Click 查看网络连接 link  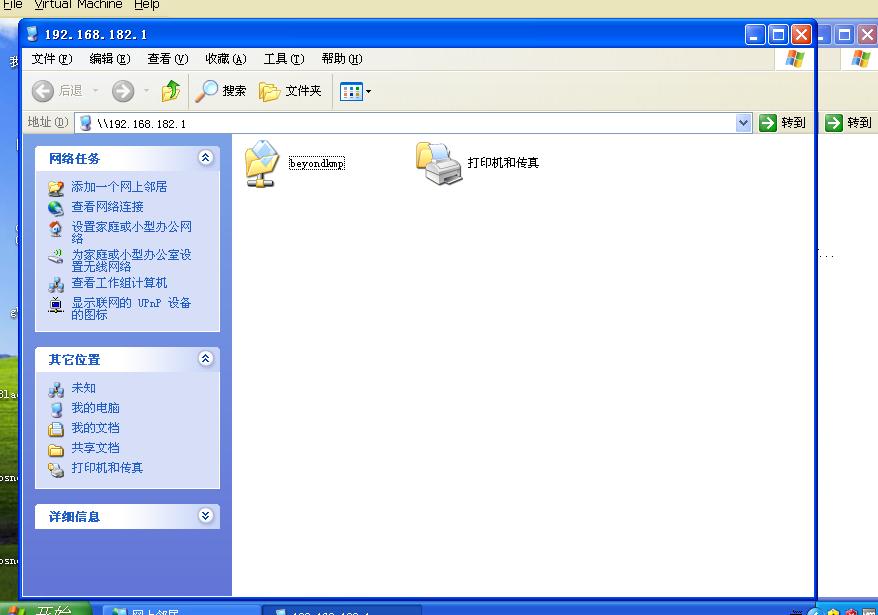[107, 207]
